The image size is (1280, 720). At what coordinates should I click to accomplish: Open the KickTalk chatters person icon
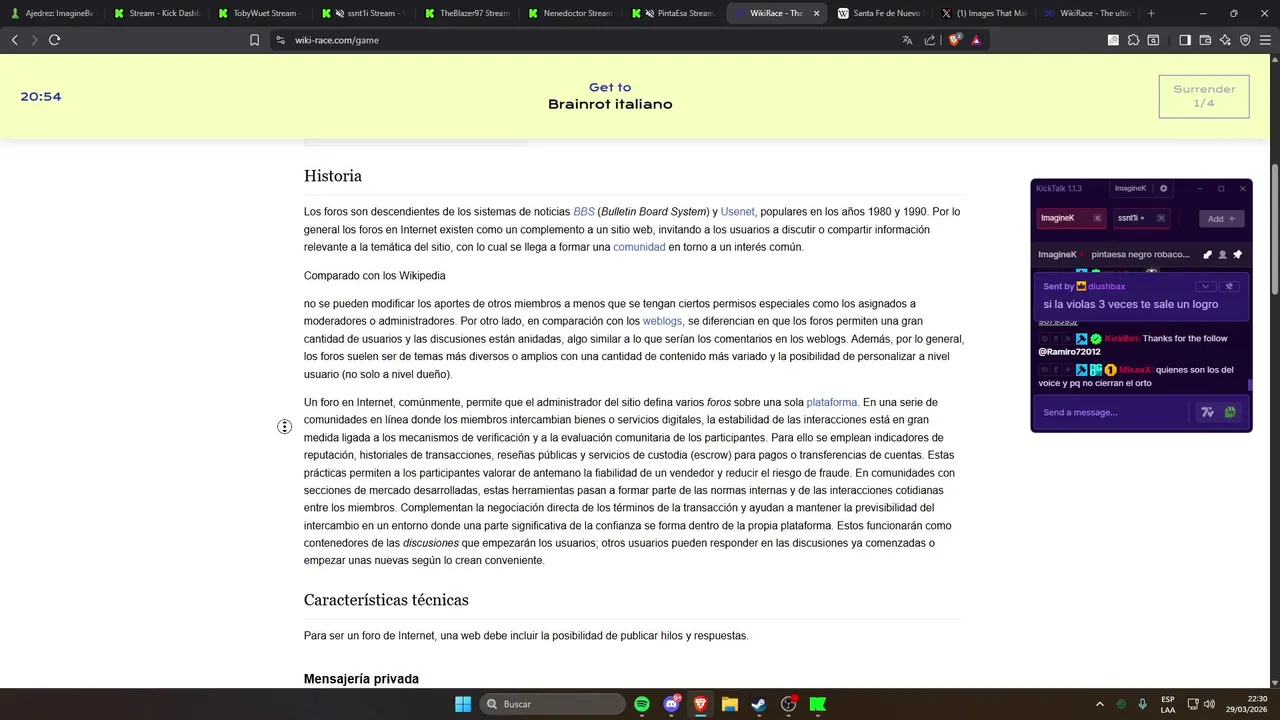pyautogui.click(x=1222, y=254)
